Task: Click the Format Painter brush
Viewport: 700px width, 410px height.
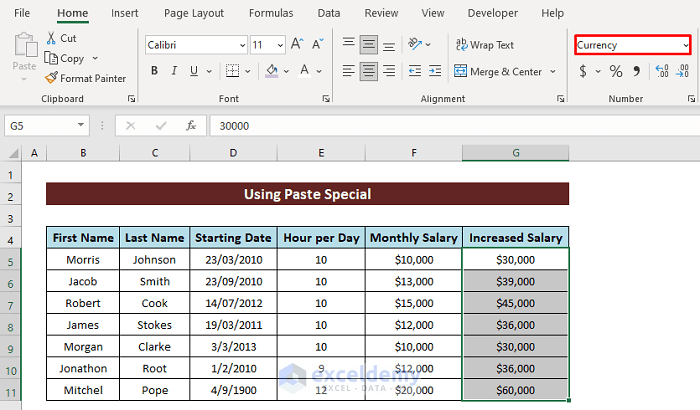Action: [51, 78]
